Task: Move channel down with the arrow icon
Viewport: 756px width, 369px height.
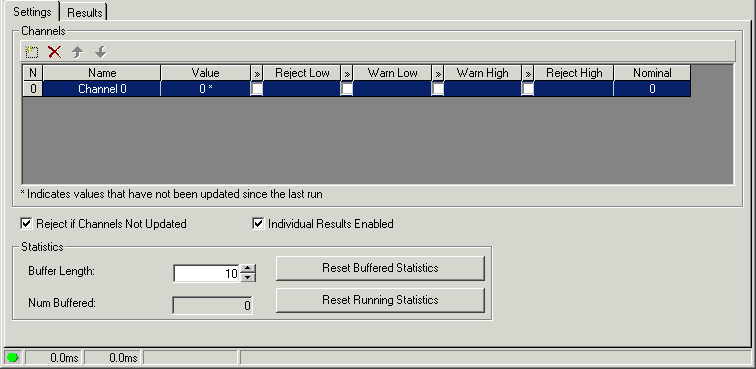Action: (100, 52)
